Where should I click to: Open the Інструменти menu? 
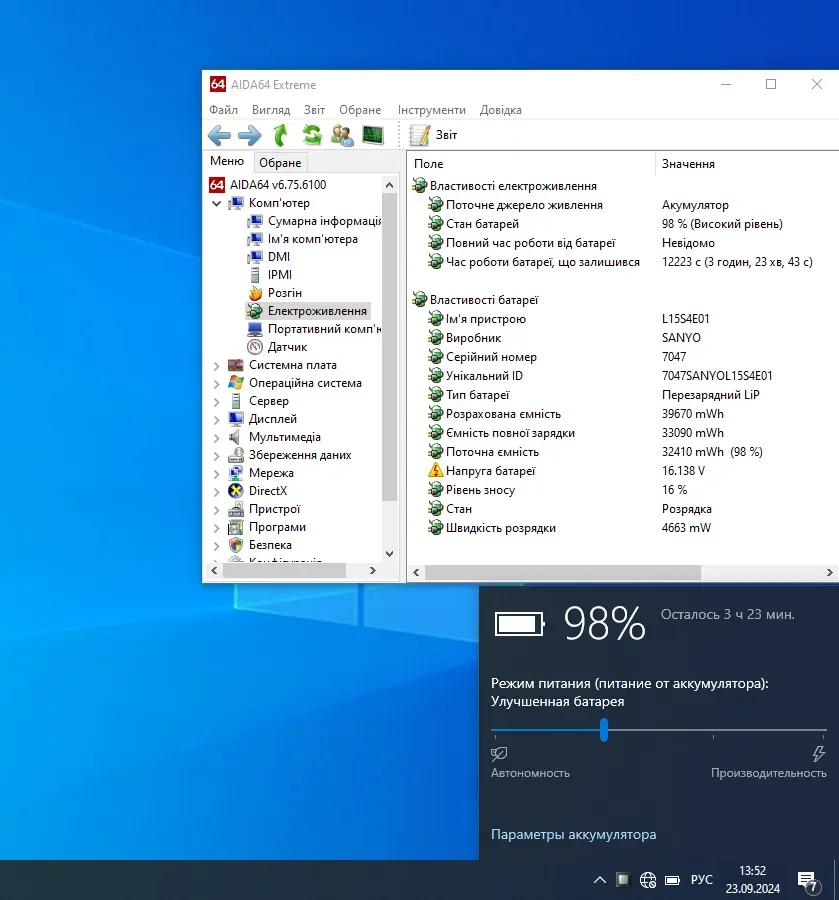(x=431, y=110)
